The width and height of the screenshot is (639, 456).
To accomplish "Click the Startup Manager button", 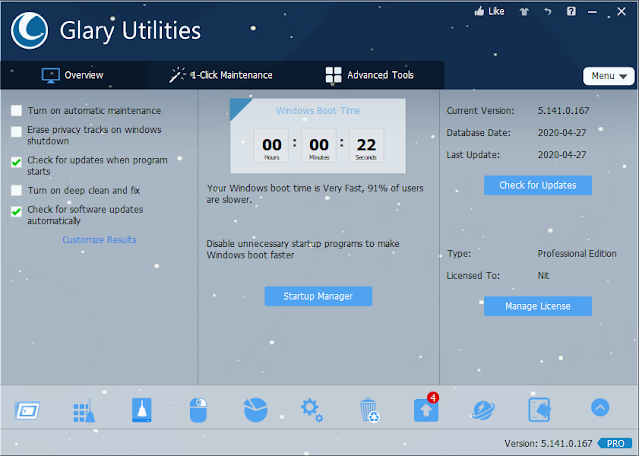I will (x=318, y=296).
